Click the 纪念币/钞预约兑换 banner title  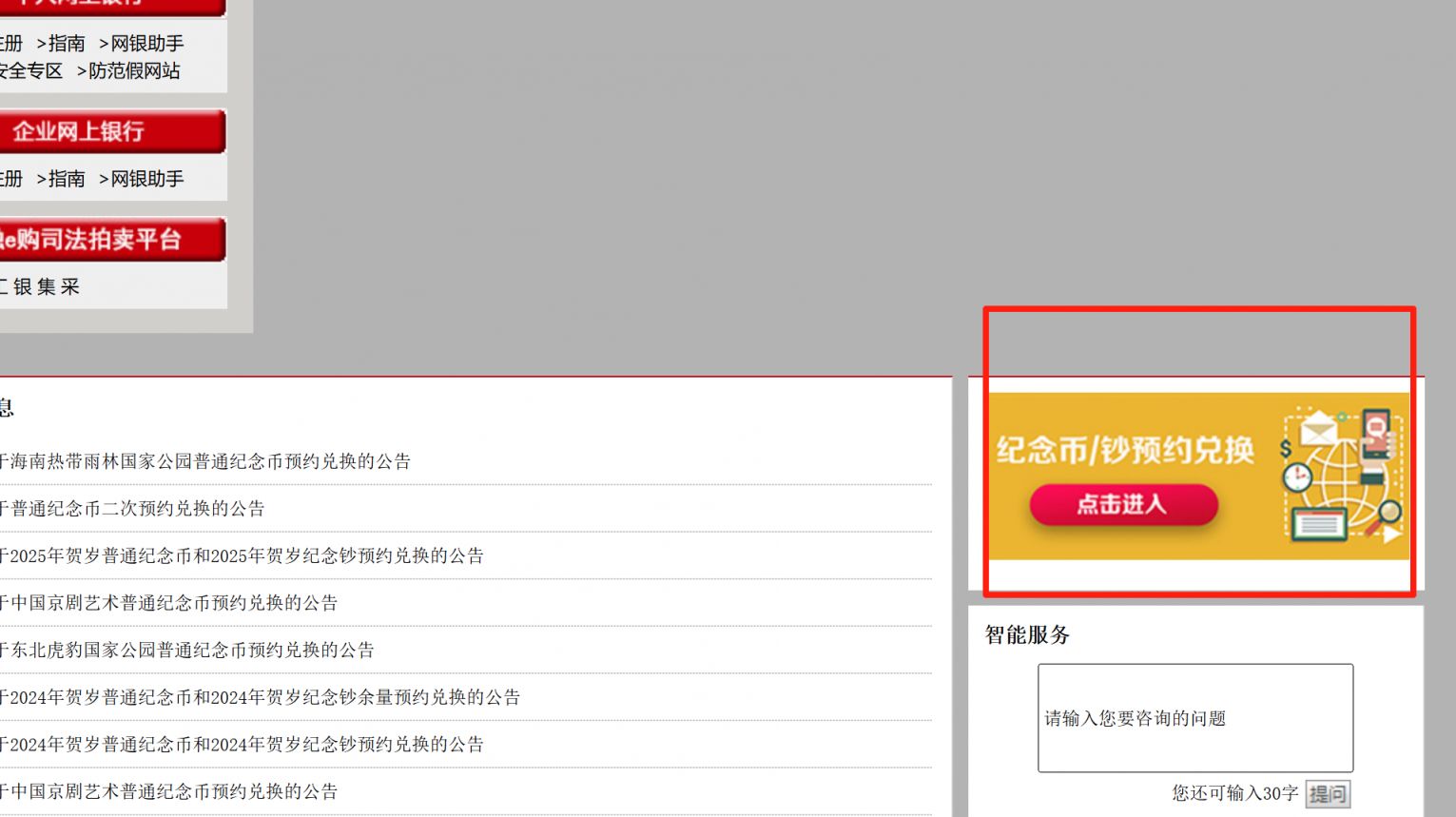(x=1125, y=450)
